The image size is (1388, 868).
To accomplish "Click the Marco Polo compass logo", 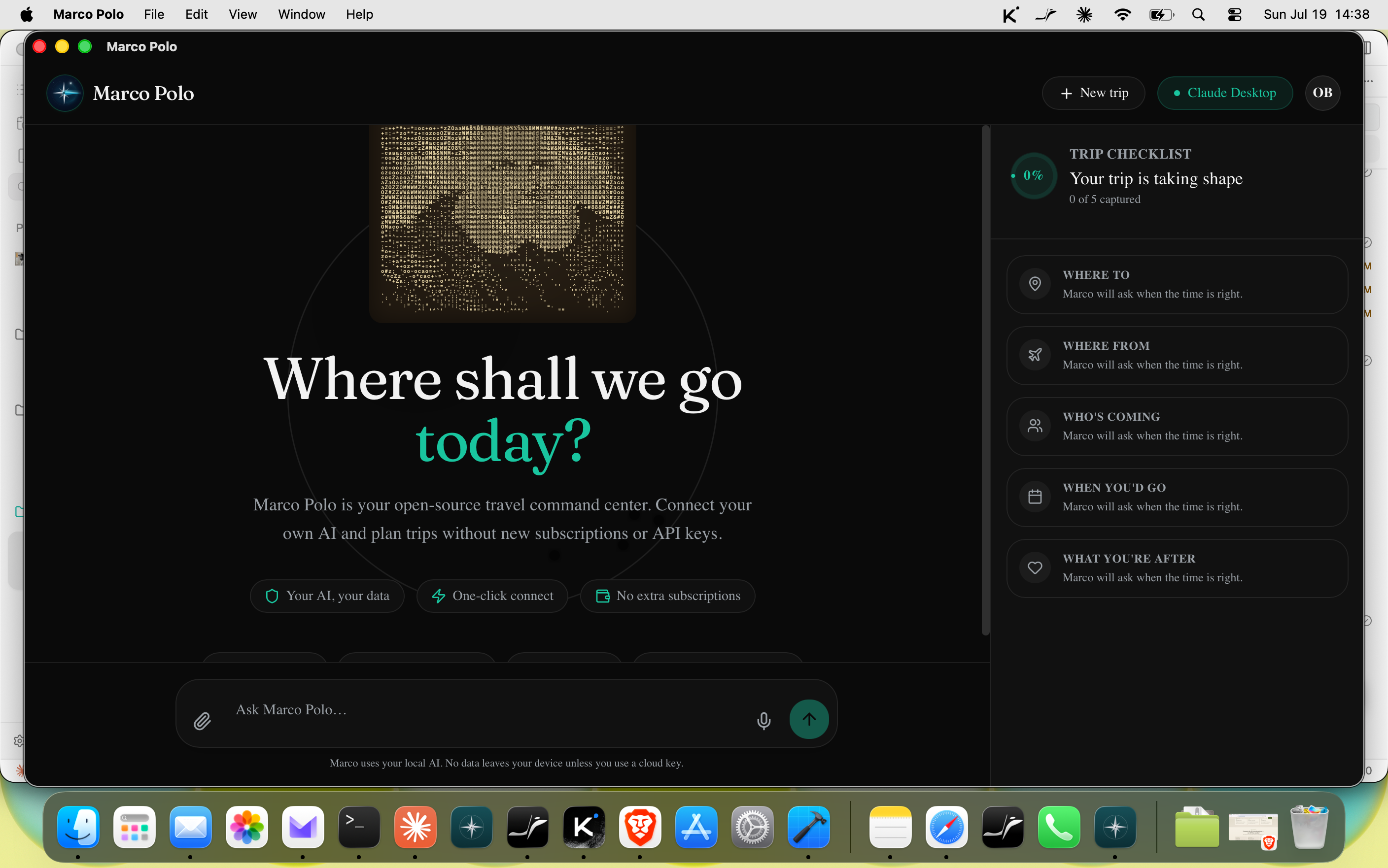I will click(x=65, y=93).
